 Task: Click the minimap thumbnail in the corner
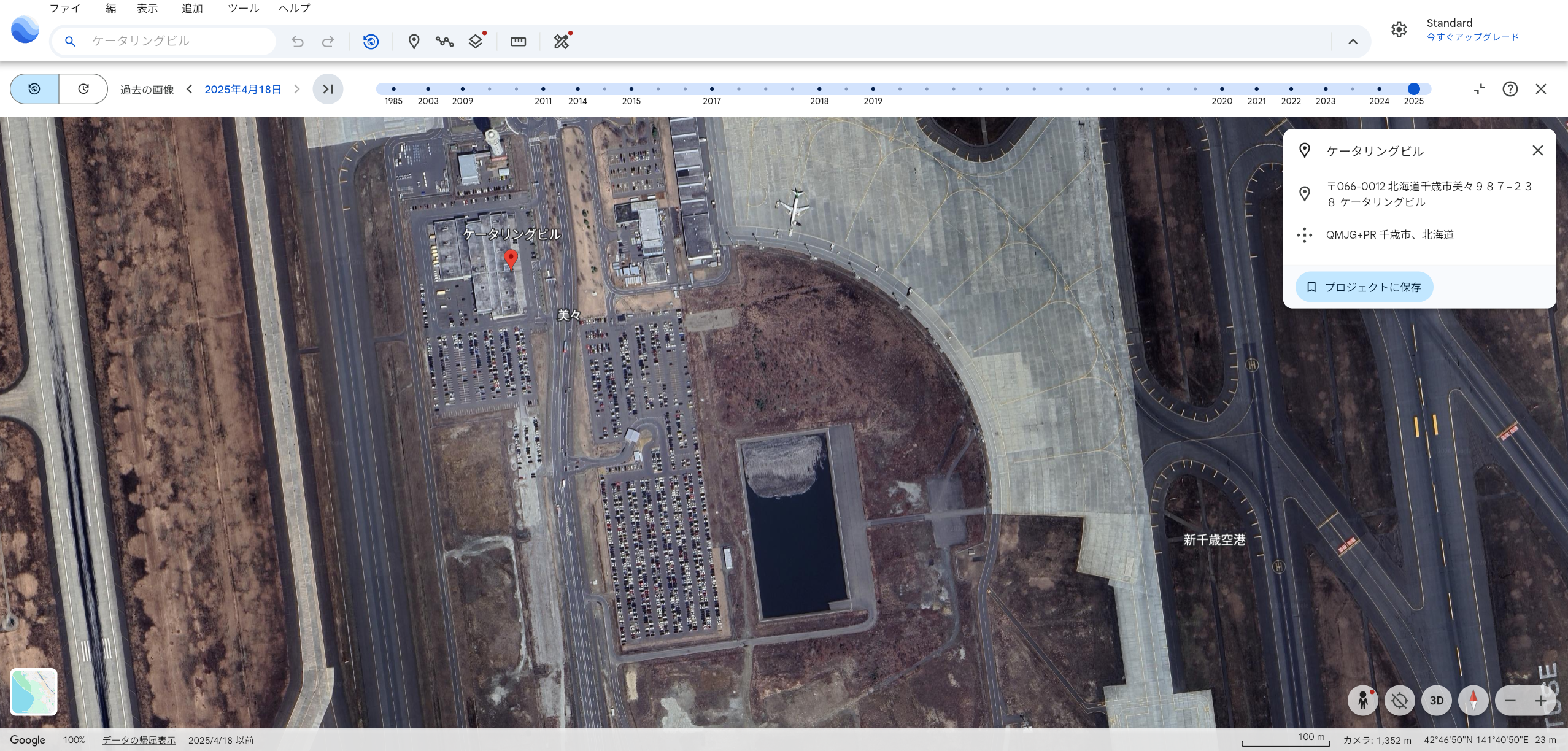[34, 691]
